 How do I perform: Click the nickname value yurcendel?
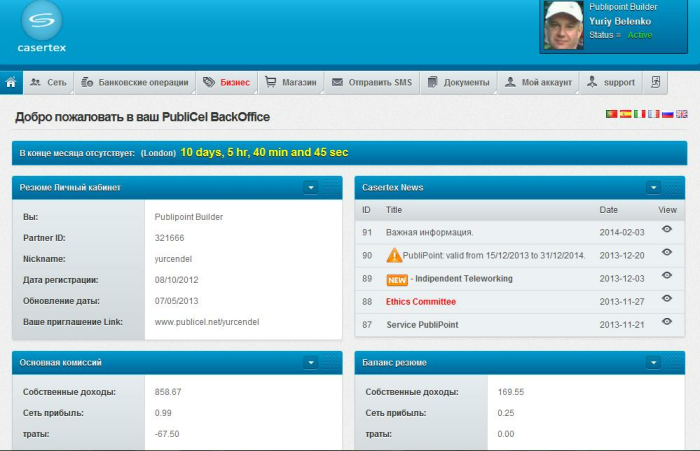pyautogui.click(x=173, y=259)
